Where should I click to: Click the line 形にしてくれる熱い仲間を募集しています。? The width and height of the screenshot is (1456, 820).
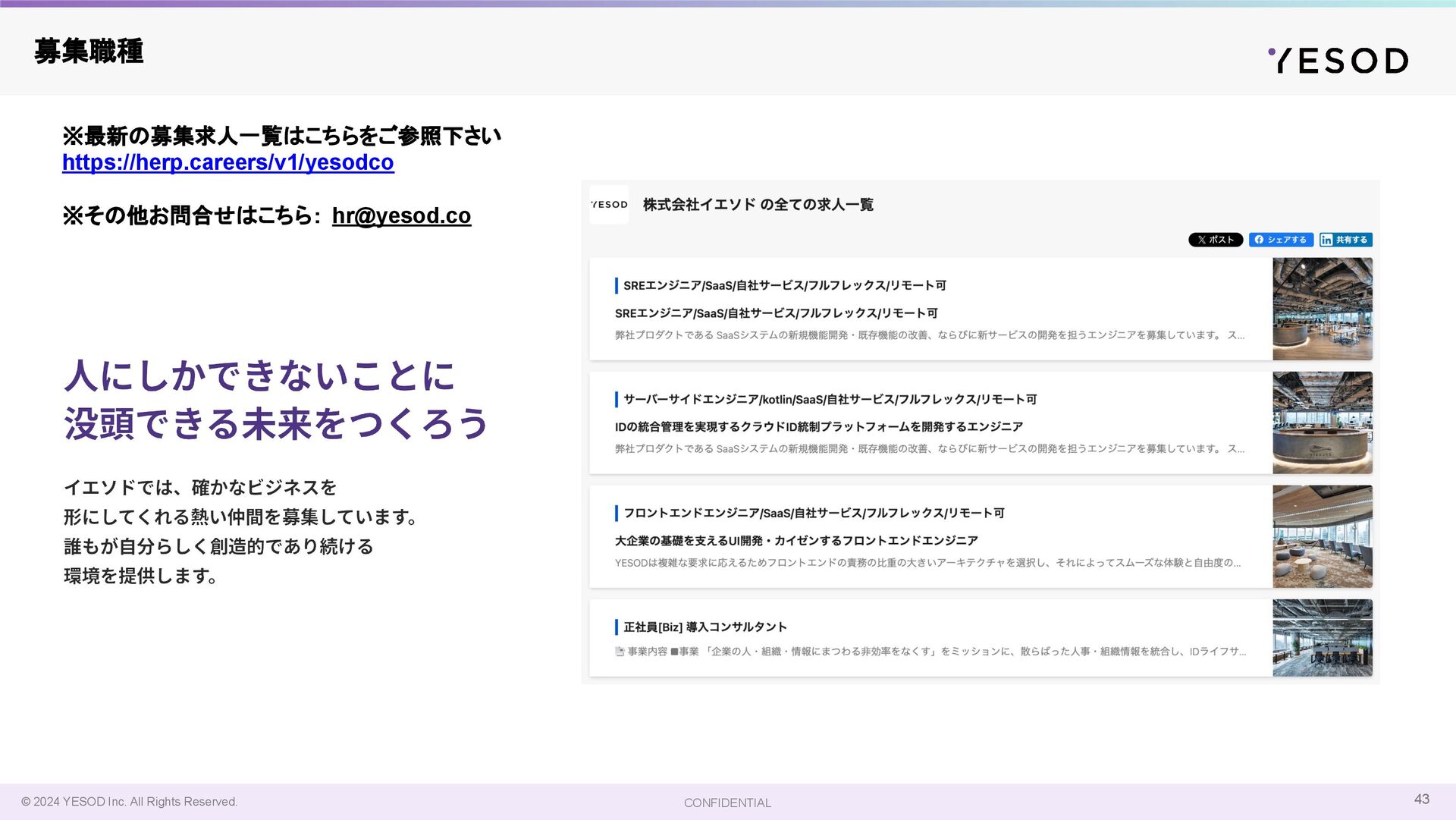(241, 517)
